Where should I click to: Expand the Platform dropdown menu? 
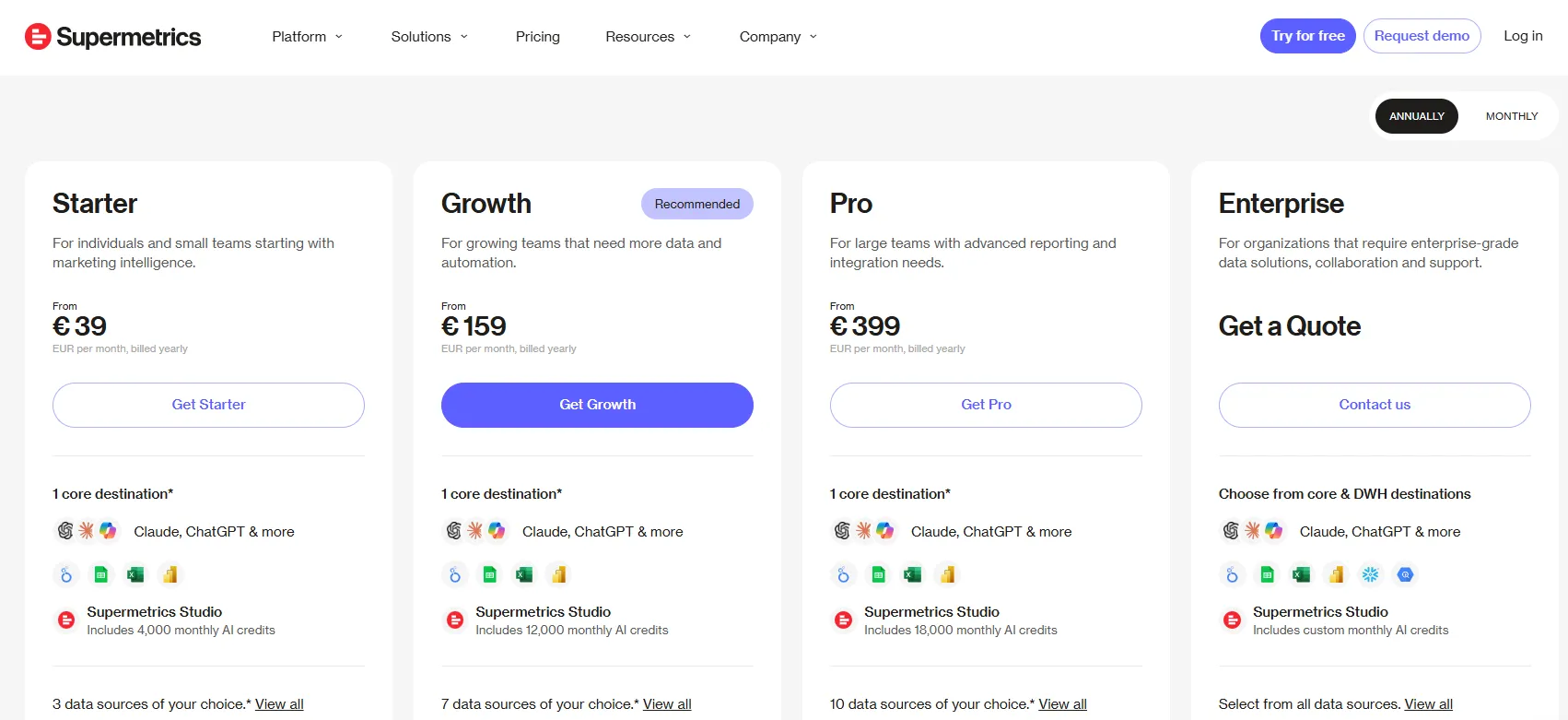tap(307, 37)
